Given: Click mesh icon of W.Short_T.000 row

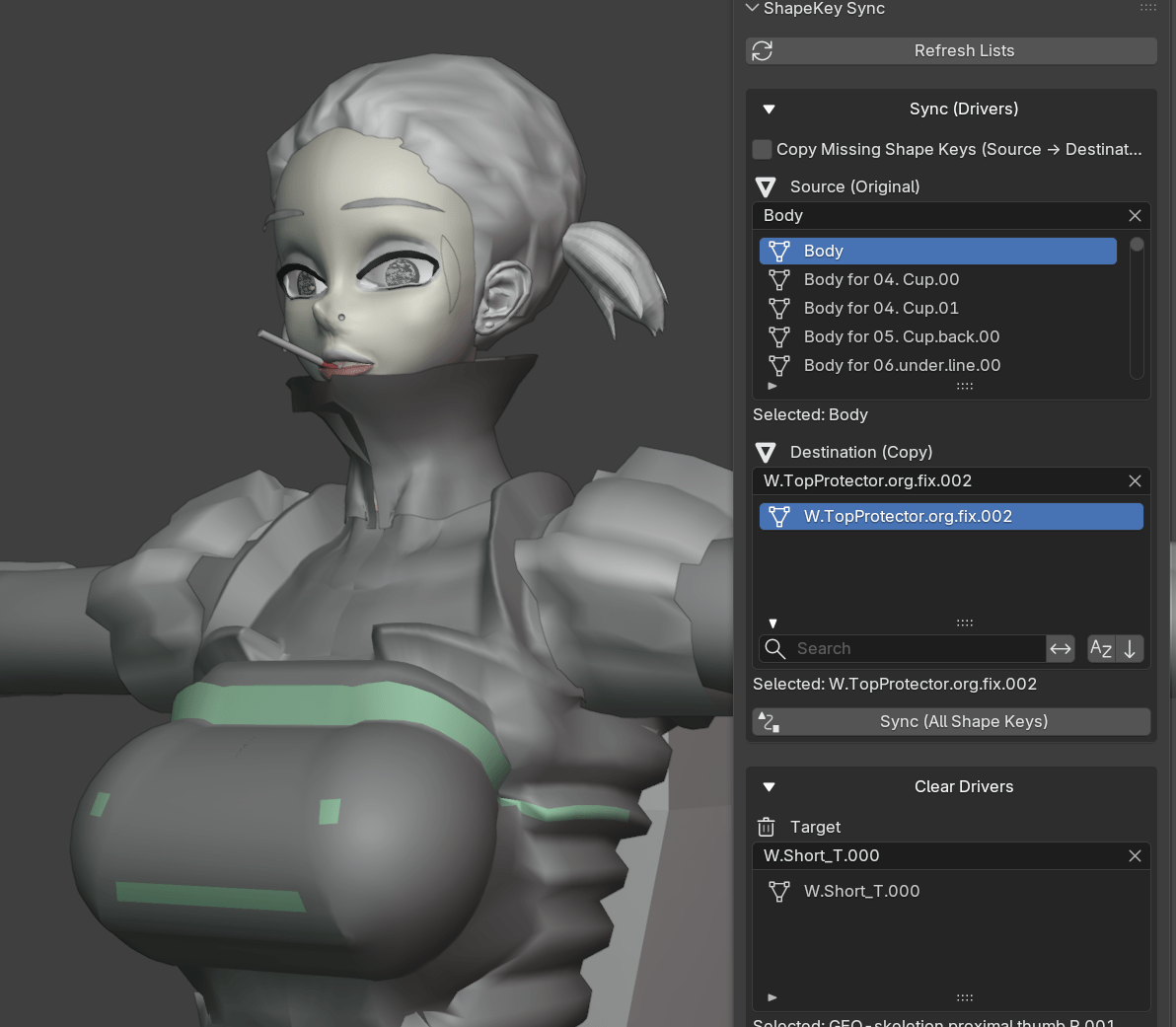Looking at the screenshot, I should click(779, 891).
